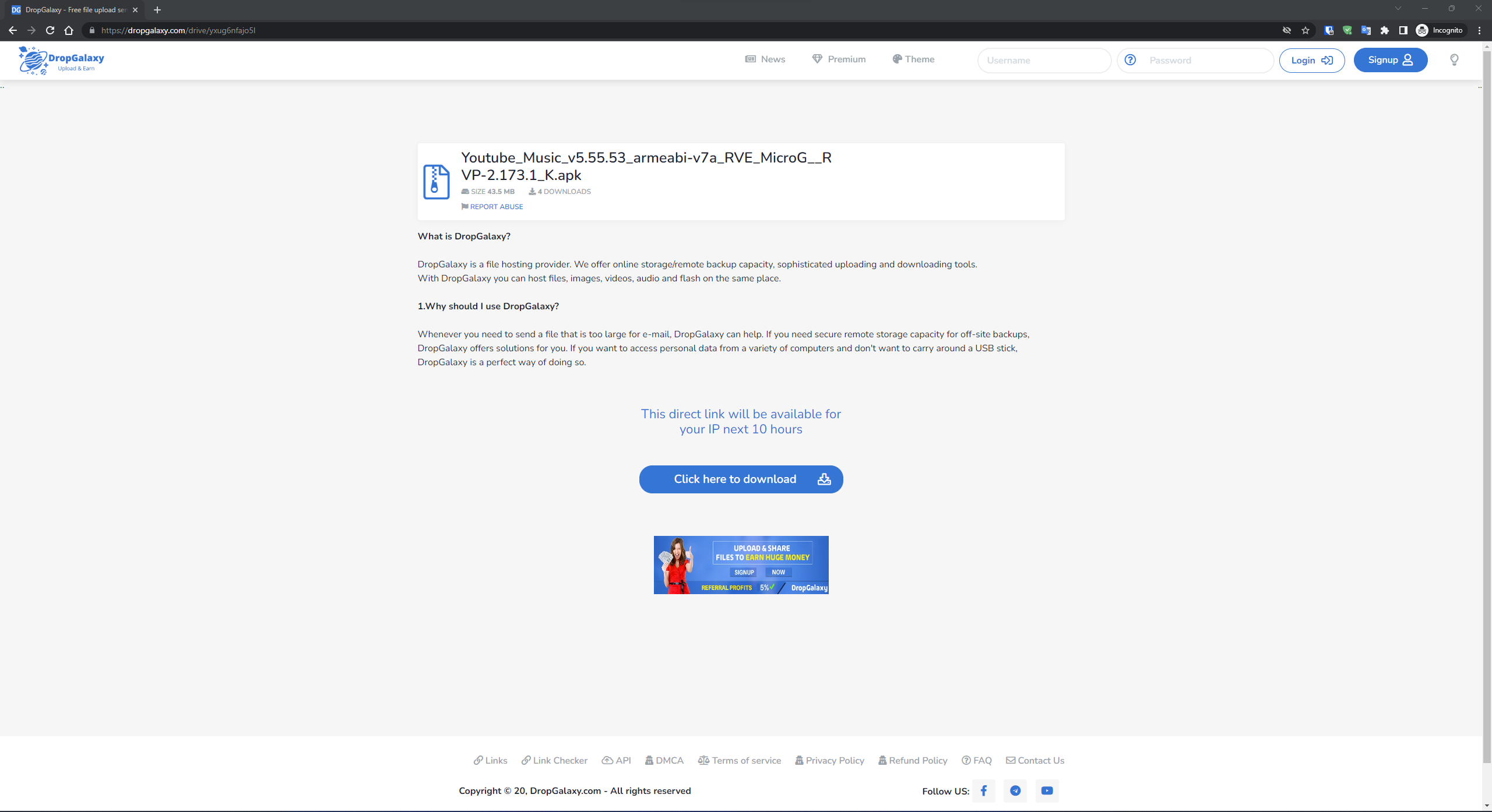Open Facebook page via footer icon
1492x812 pixels.
click(984, 790)
